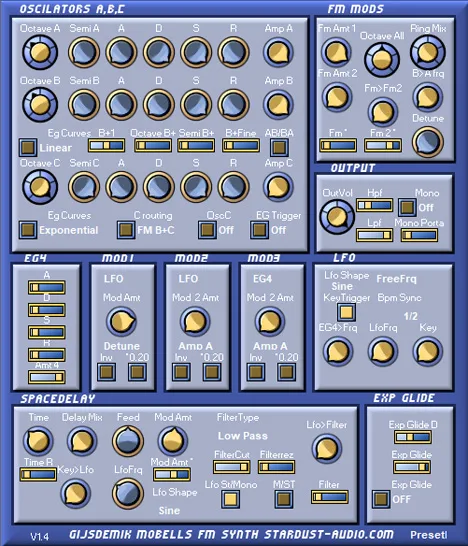Screen dimensions: 468x546
Task: Toggle the AB/BA switch
Action: [x=279, y=147]
